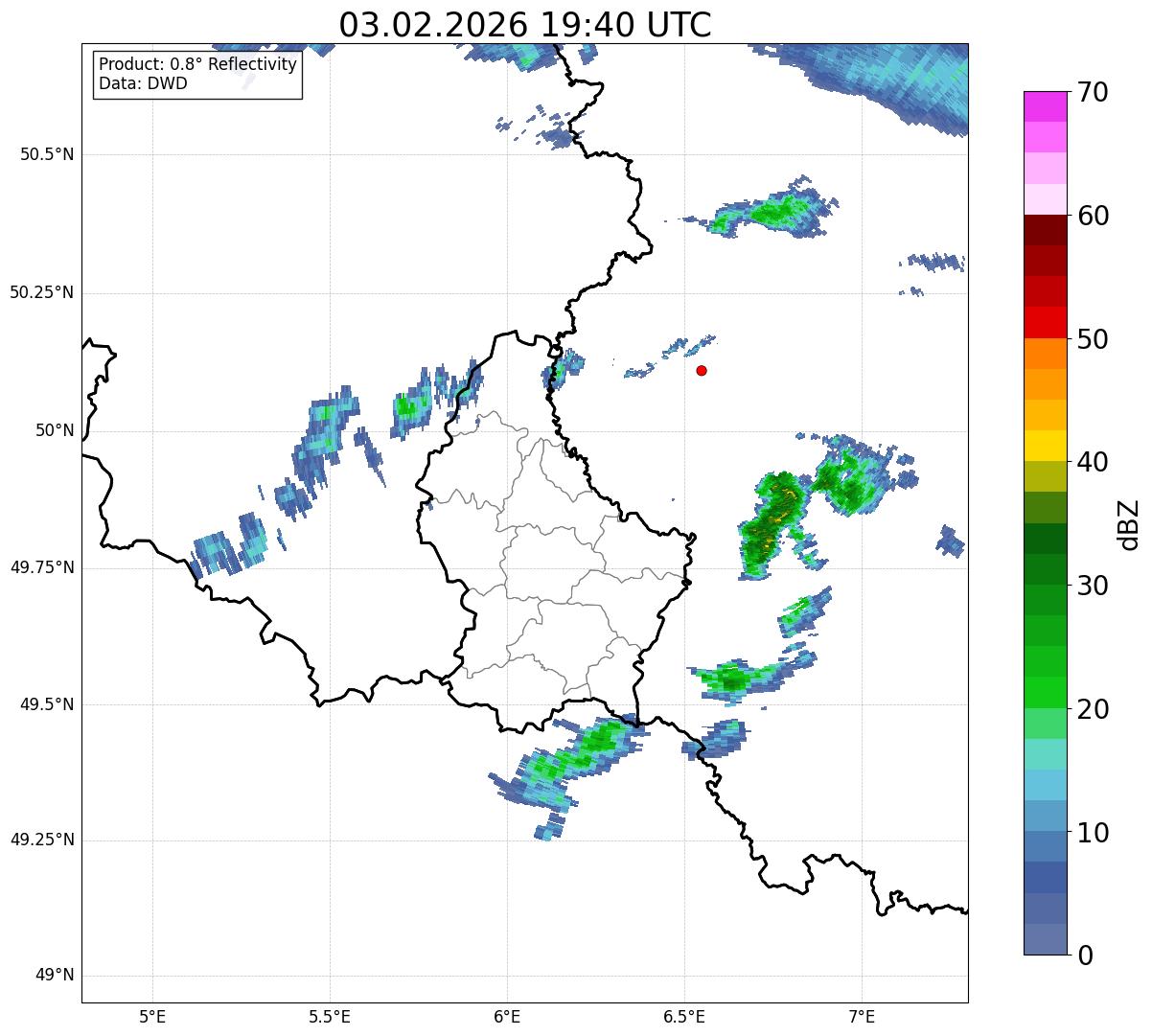Click the colorbar 10 tick label
Screen dimensions: 1152x1036
pos(1093,833)
